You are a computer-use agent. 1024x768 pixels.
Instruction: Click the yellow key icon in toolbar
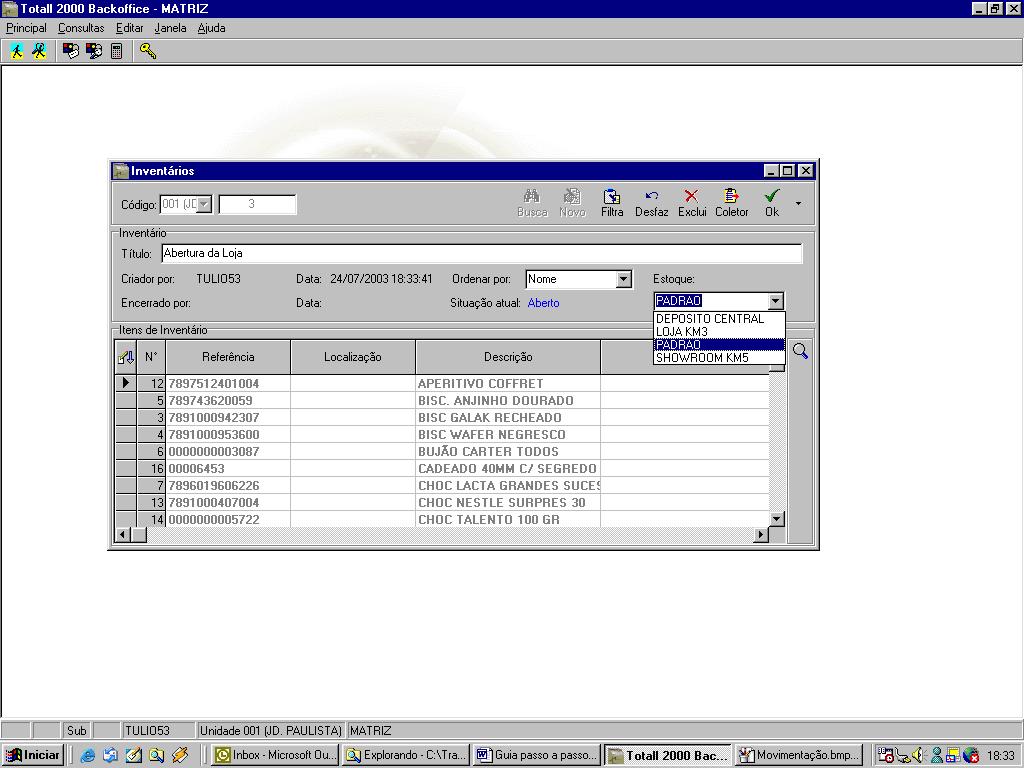tap(148, 51)
